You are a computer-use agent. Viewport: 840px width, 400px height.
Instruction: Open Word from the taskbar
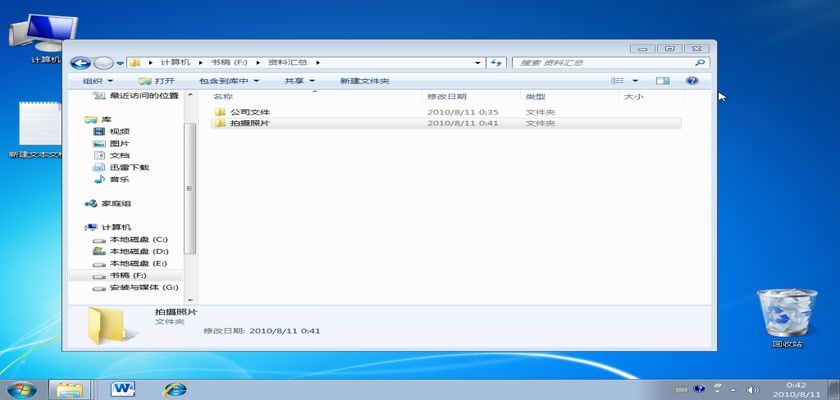click(x=124, y=388)
